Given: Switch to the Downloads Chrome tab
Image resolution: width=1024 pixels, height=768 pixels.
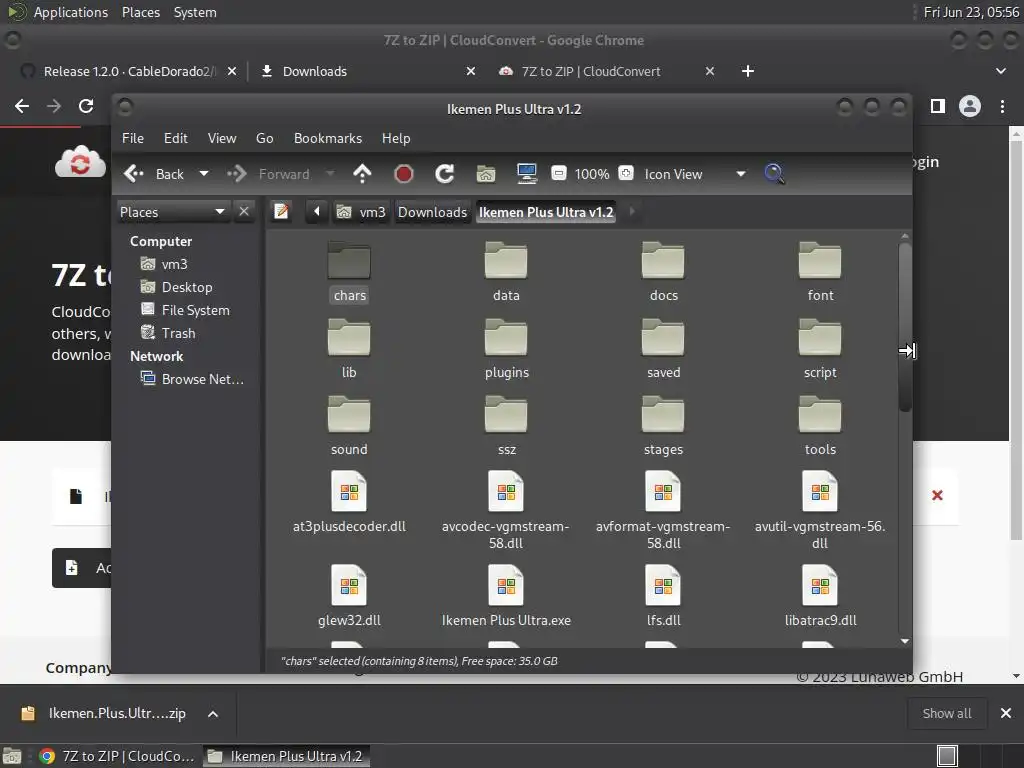Looking at the screenshot, I should click(367, 71).
